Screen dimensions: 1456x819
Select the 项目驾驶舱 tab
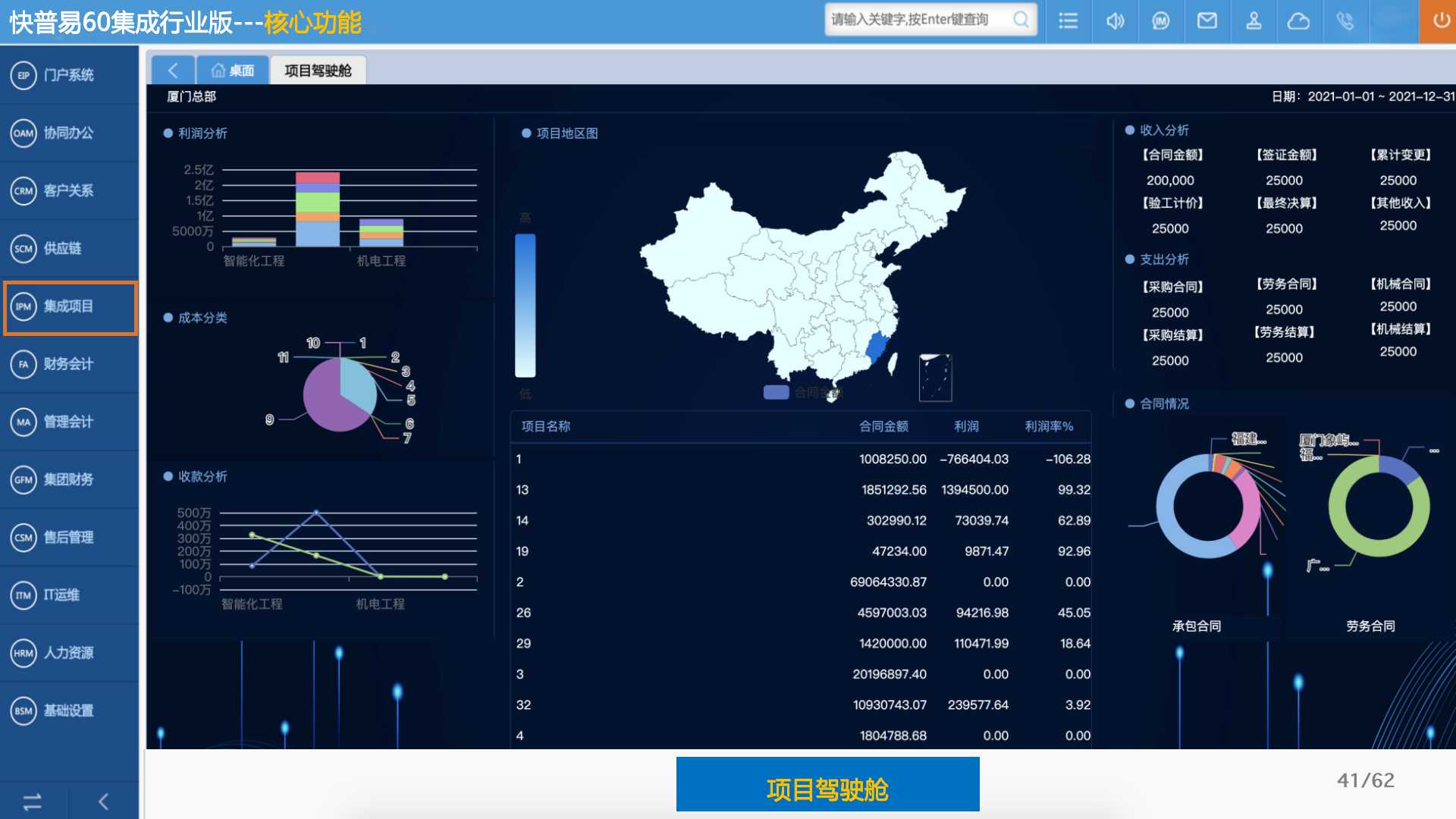(318, 71)
